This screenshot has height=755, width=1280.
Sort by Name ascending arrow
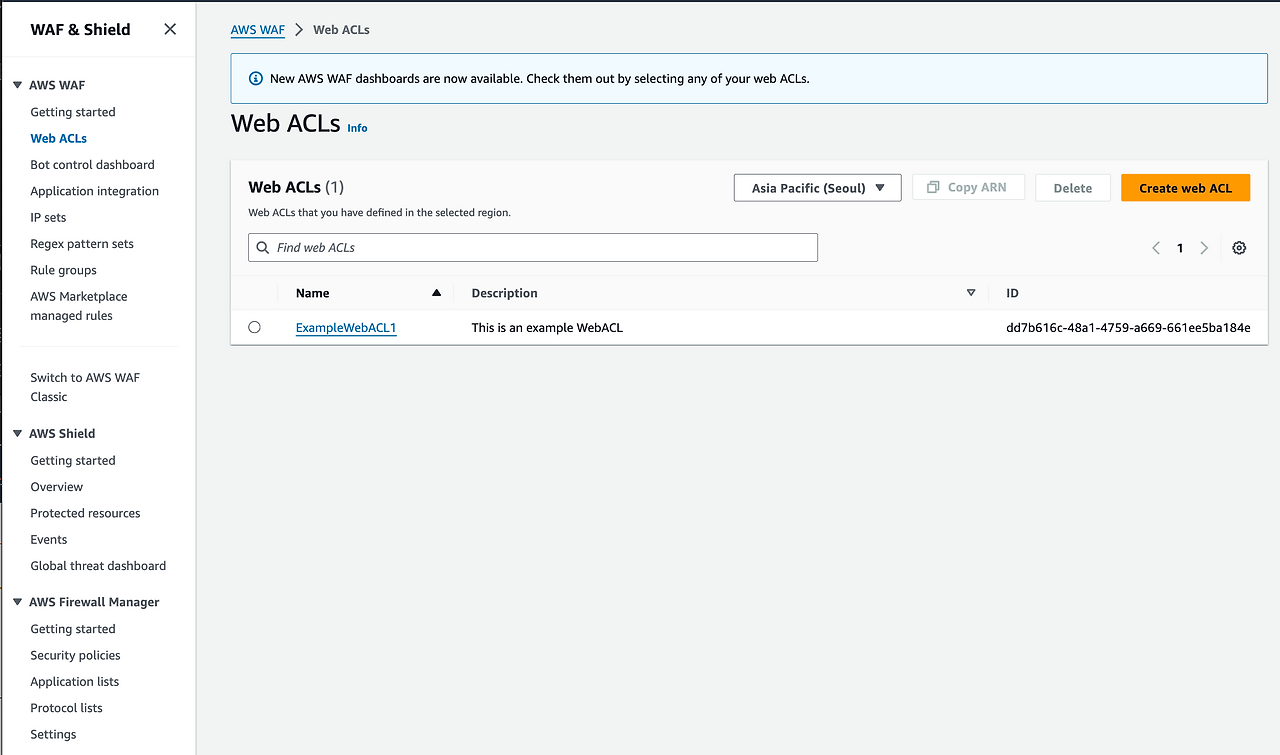point(436,293)
